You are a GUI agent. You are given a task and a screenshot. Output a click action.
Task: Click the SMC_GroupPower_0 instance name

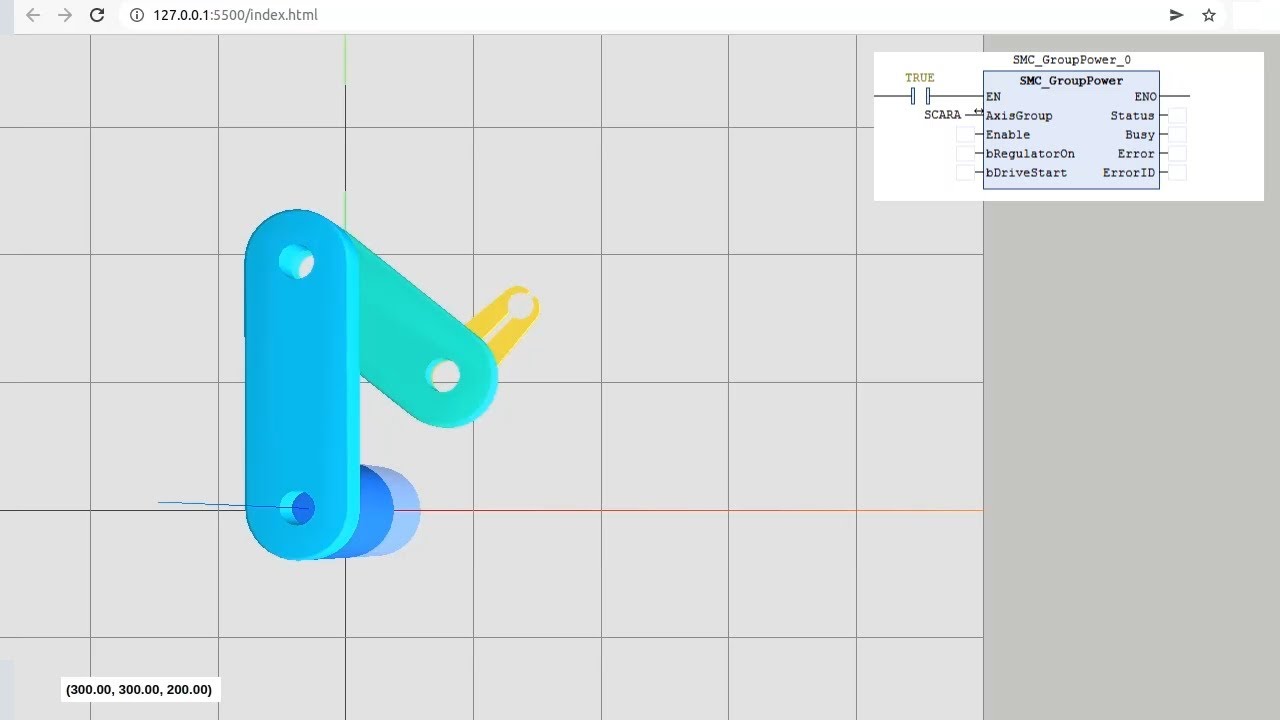[x=1071, y=60]
